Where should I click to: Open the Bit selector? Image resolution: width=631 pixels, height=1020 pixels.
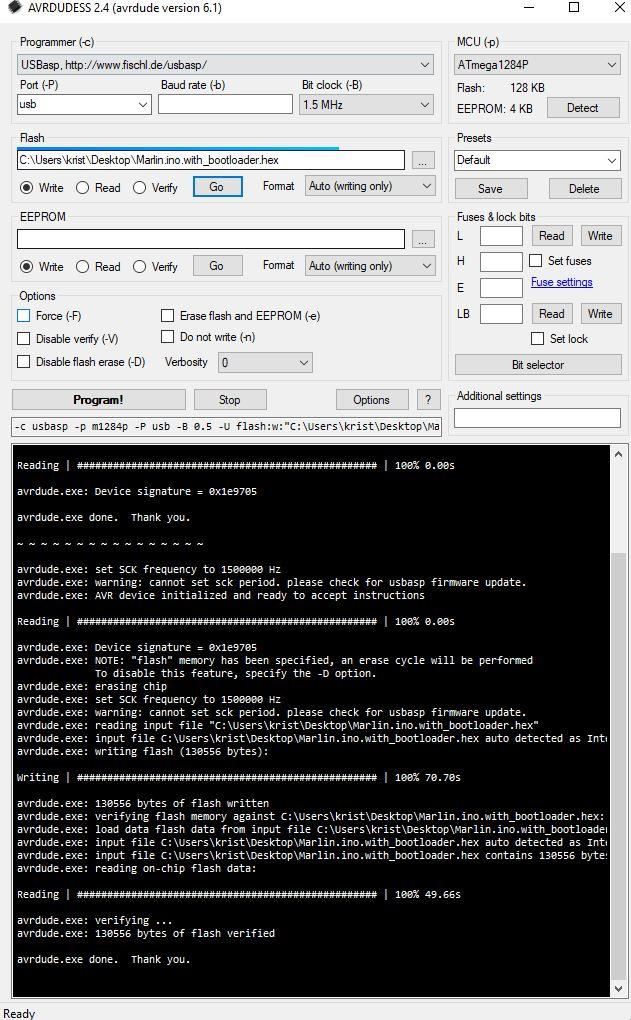pos(538,365)
